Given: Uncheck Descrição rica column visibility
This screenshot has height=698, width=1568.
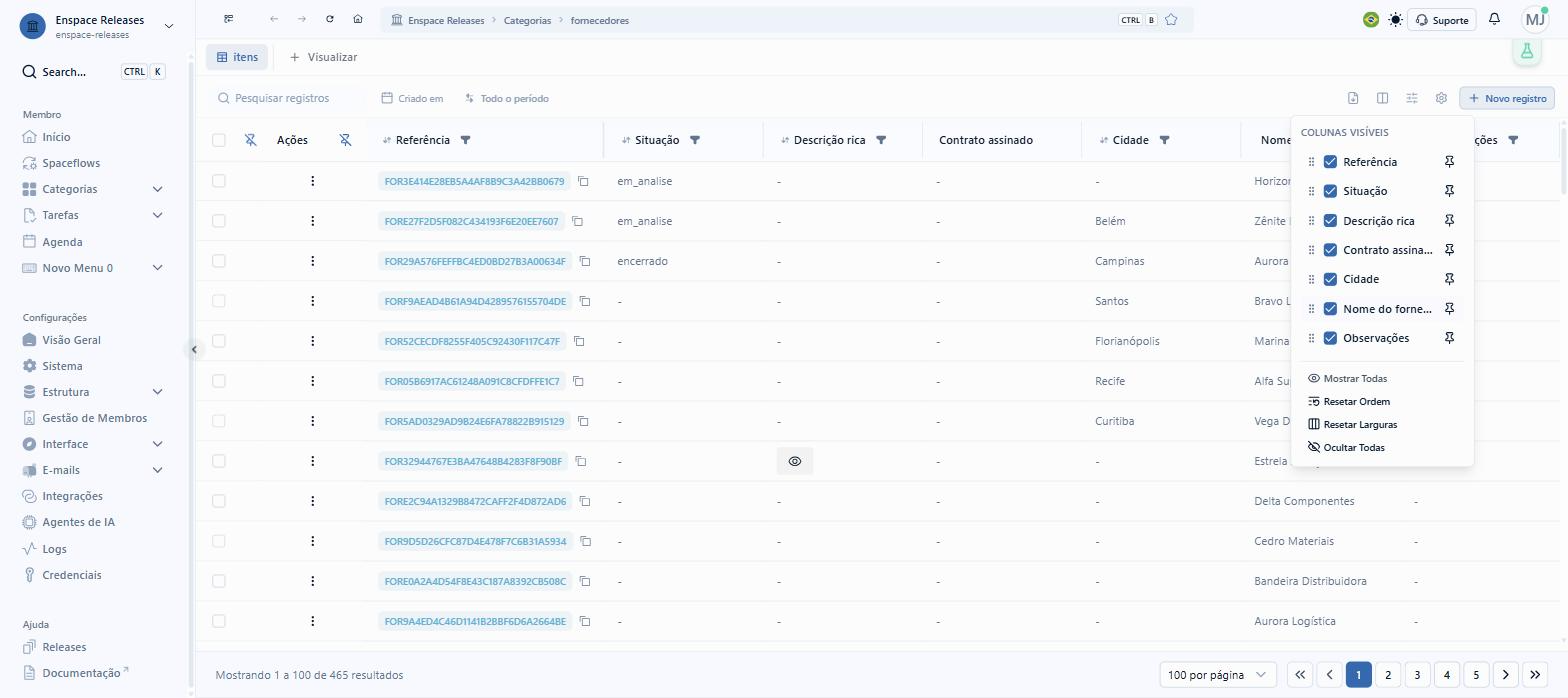Looking at the screenshot, I should click(1330, 221).
